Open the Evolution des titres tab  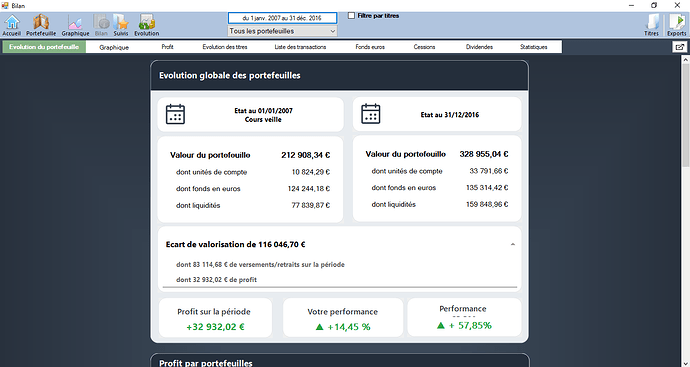pyautogui.click(x=225, y=47)
